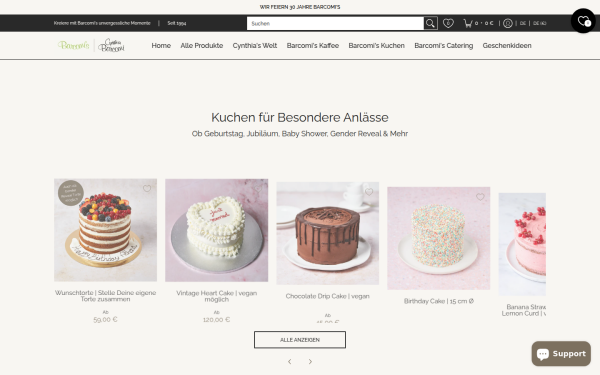Open the DE (€) currency selector
This screenshot has height=375, width=600.
[x=540, y=23]
